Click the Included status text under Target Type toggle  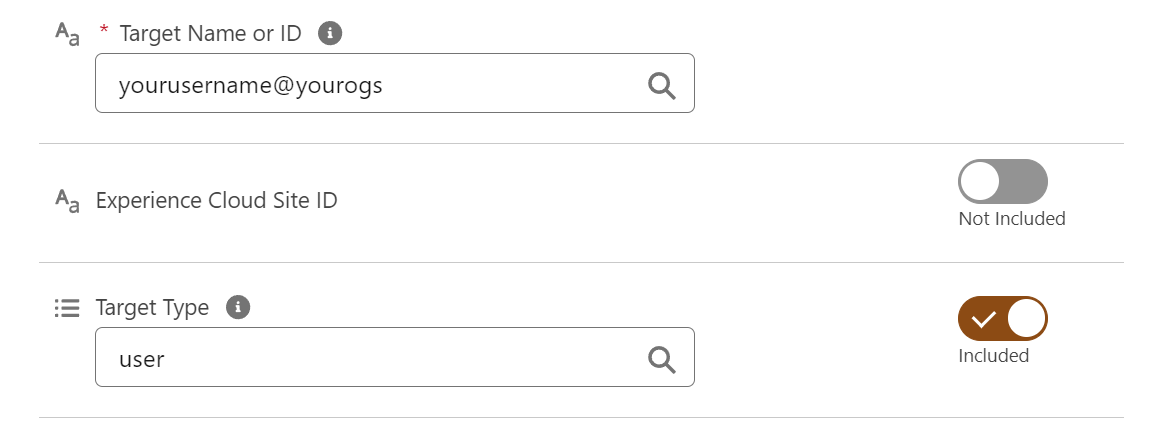click(x=993, y=356)
